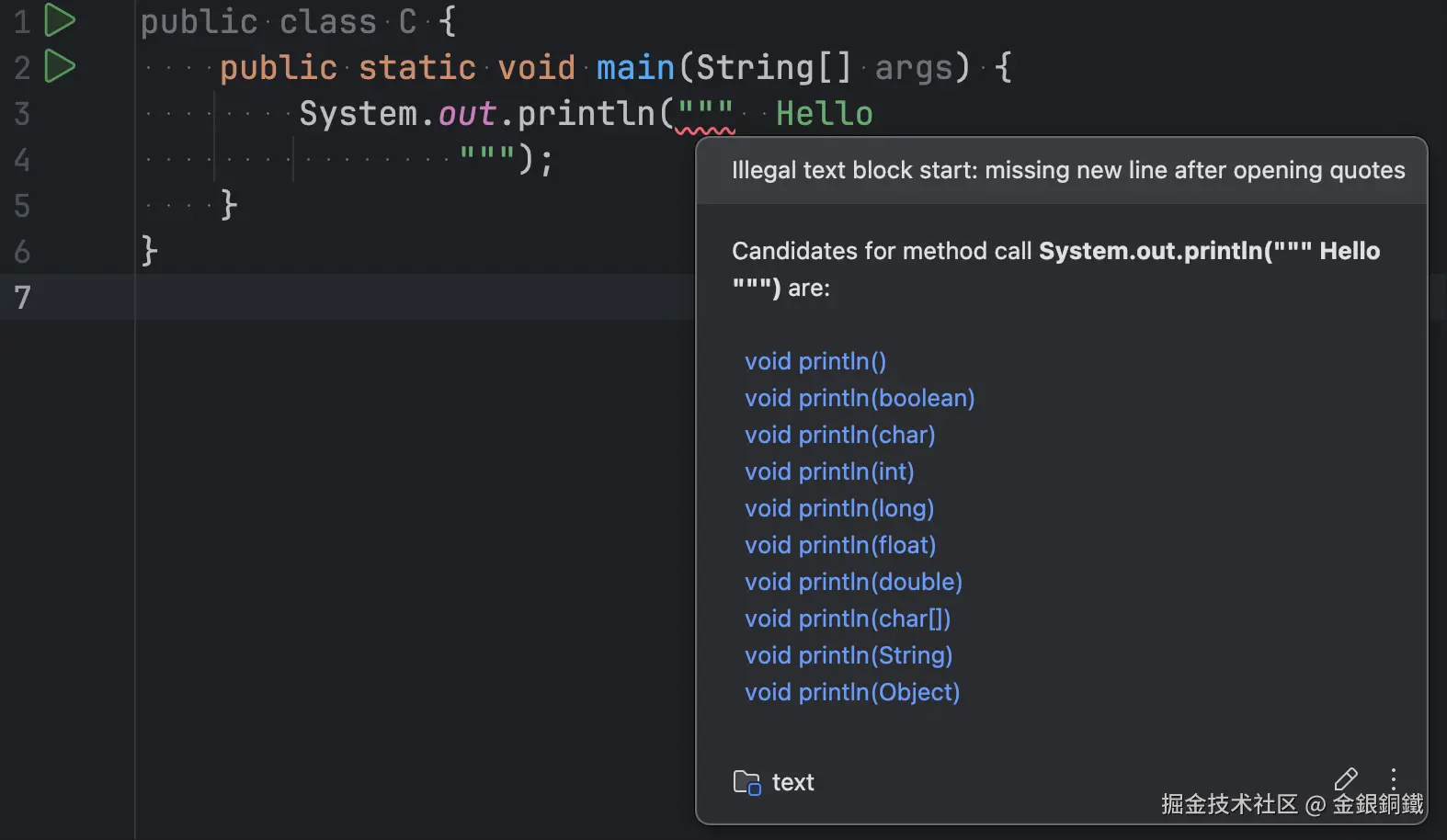
Task: Open the void println(Object) link
Action: click(851, 692)
